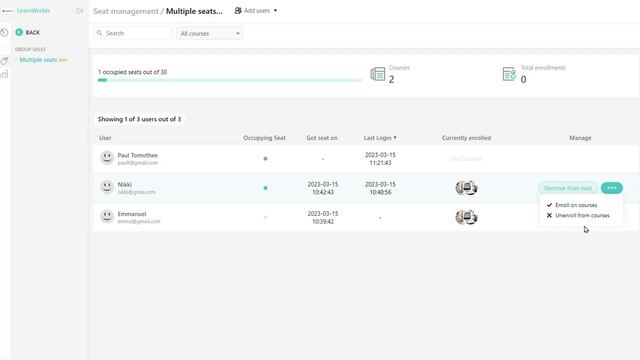Click Emmanuel's enrolled courses thumbnail
The height and width of the screenshot is (360, 640).
pyautogui.click(x=467, y=217)
